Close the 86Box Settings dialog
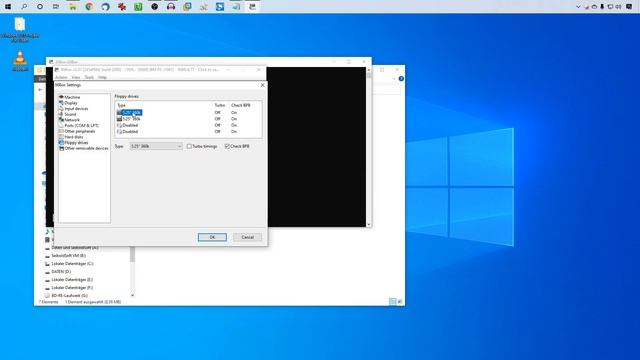Screen dimensions: 640x360 [x=262, y=85]
